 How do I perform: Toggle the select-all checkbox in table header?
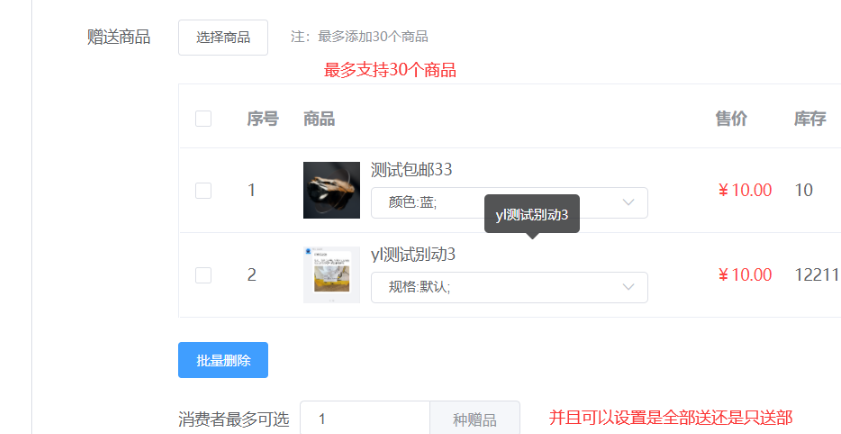pos(203,119)
